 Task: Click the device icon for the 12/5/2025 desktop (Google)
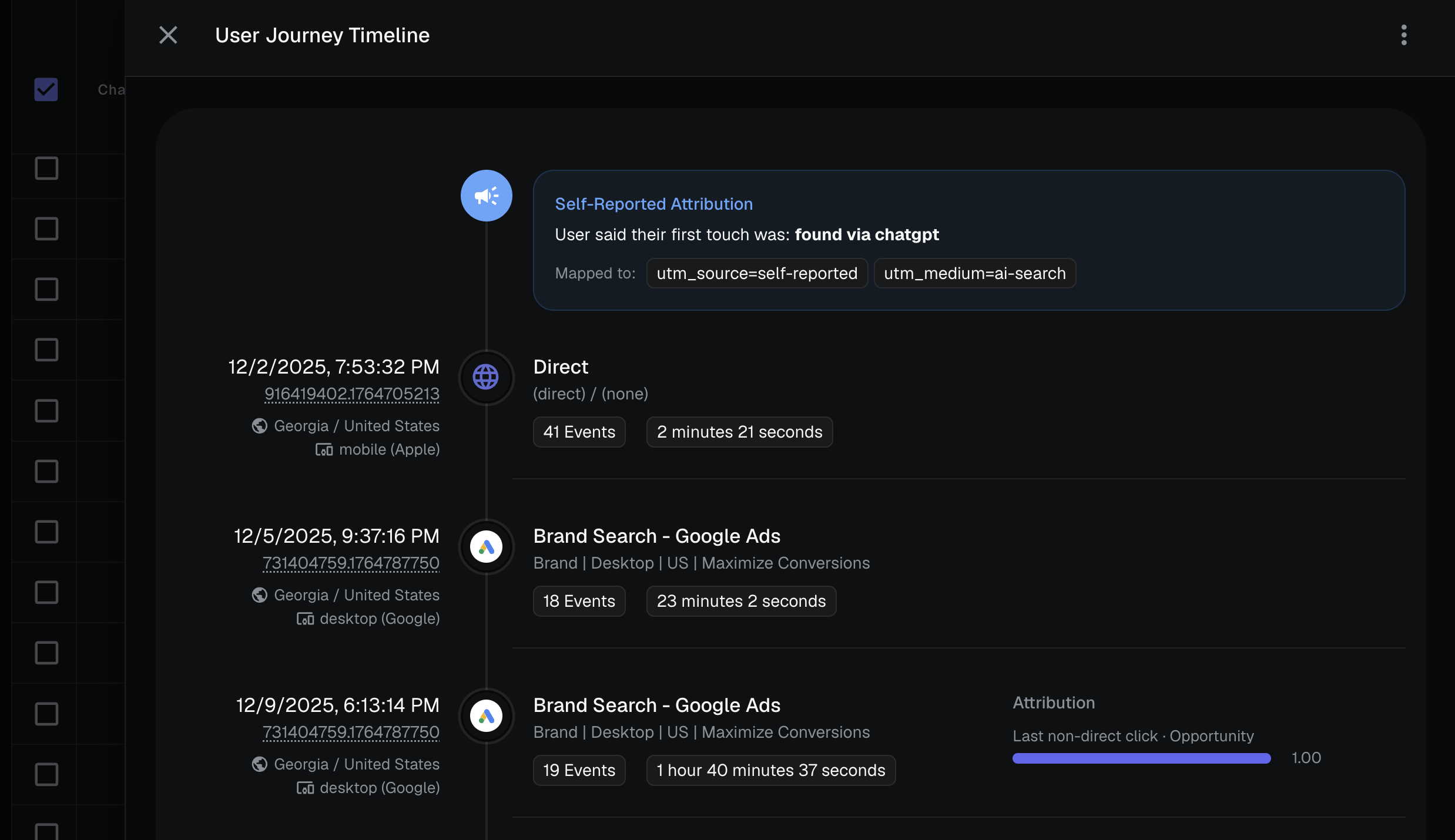coord(305,619)
